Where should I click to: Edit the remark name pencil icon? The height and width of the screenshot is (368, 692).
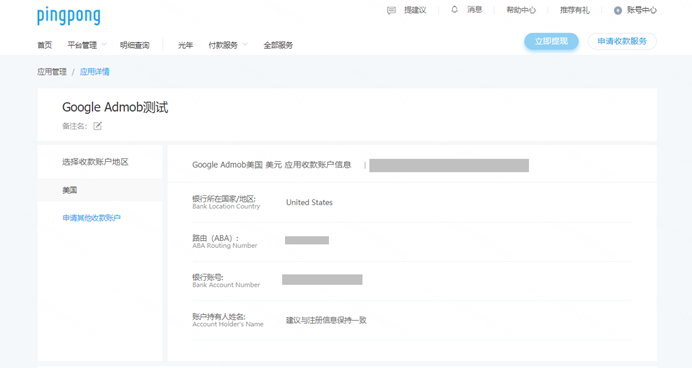click(x=98, y=126)
